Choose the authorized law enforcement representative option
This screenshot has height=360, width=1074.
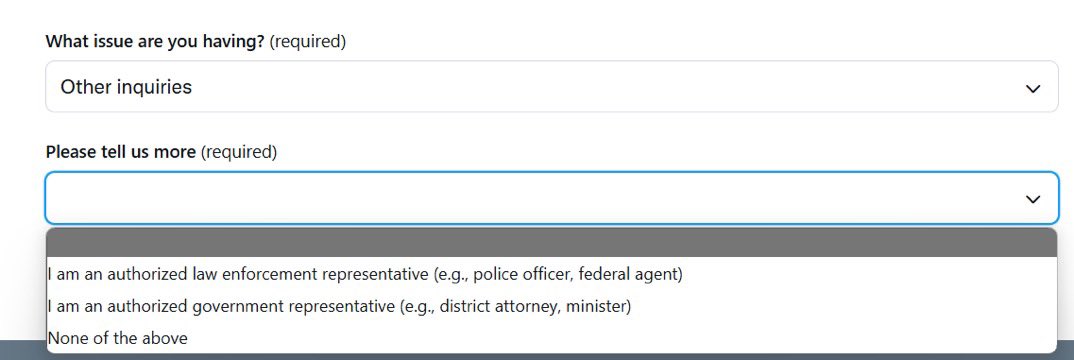[551, 274]
